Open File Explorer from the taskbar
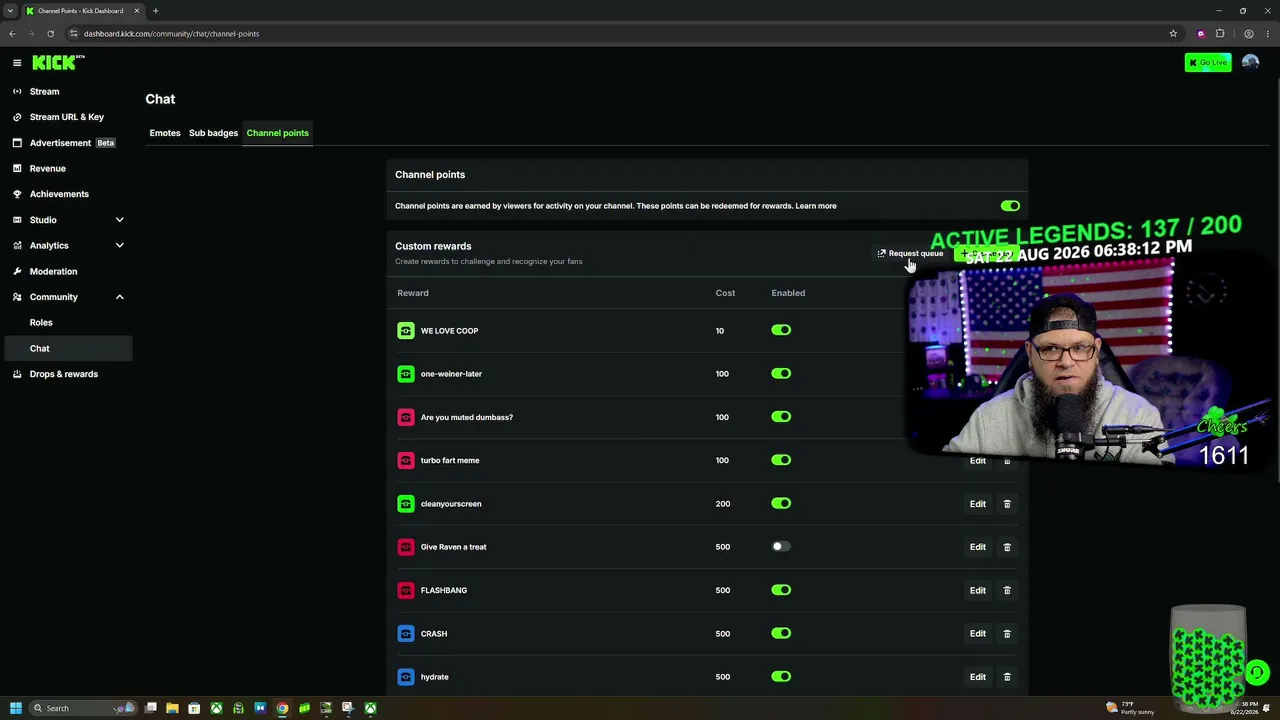Viewport: 1280px width, 720px height. [172, 708]
